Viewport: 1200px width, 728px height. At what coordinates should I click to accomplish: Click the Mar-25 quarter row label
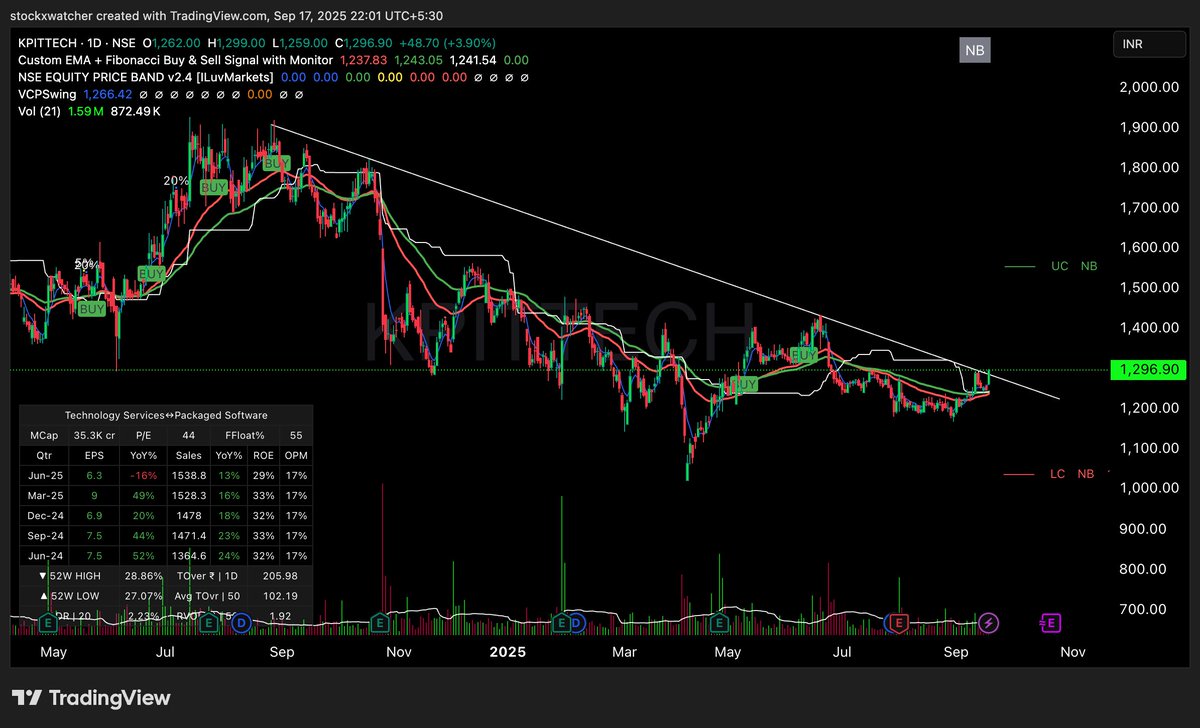pyautogui.click(x=44, y=496)
